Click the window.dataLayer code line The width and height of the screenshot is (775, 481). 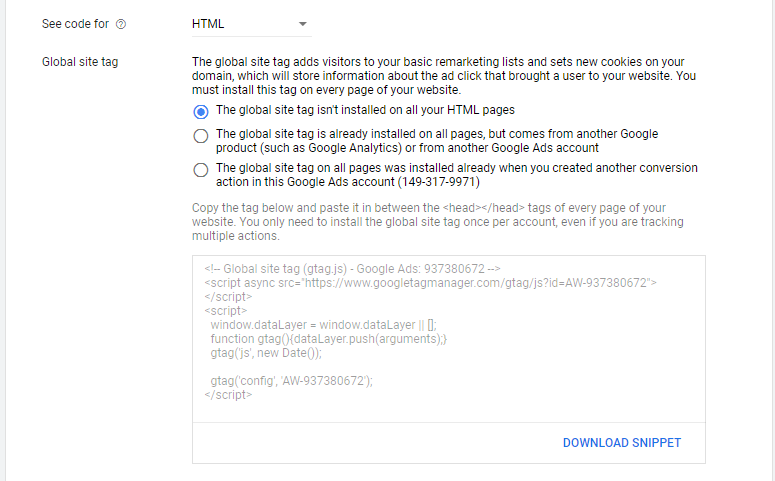click(323, 325)
